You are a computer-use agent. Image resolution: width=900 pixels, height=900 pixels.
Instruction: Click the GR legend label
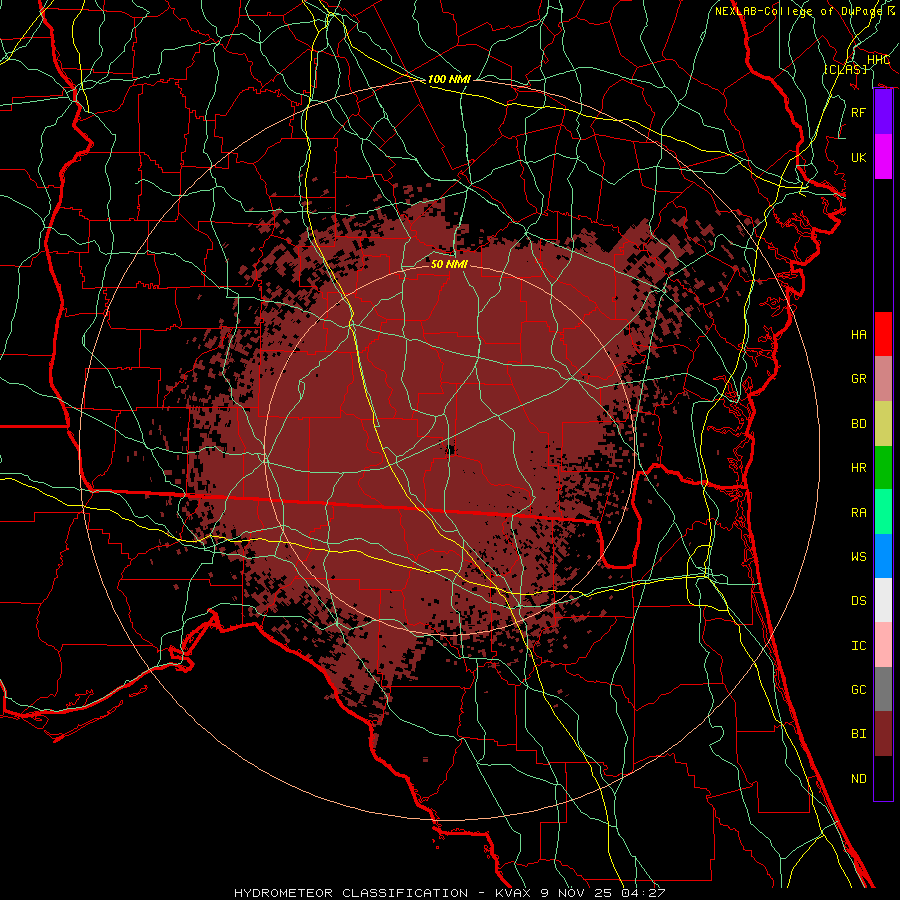[859, 379]
